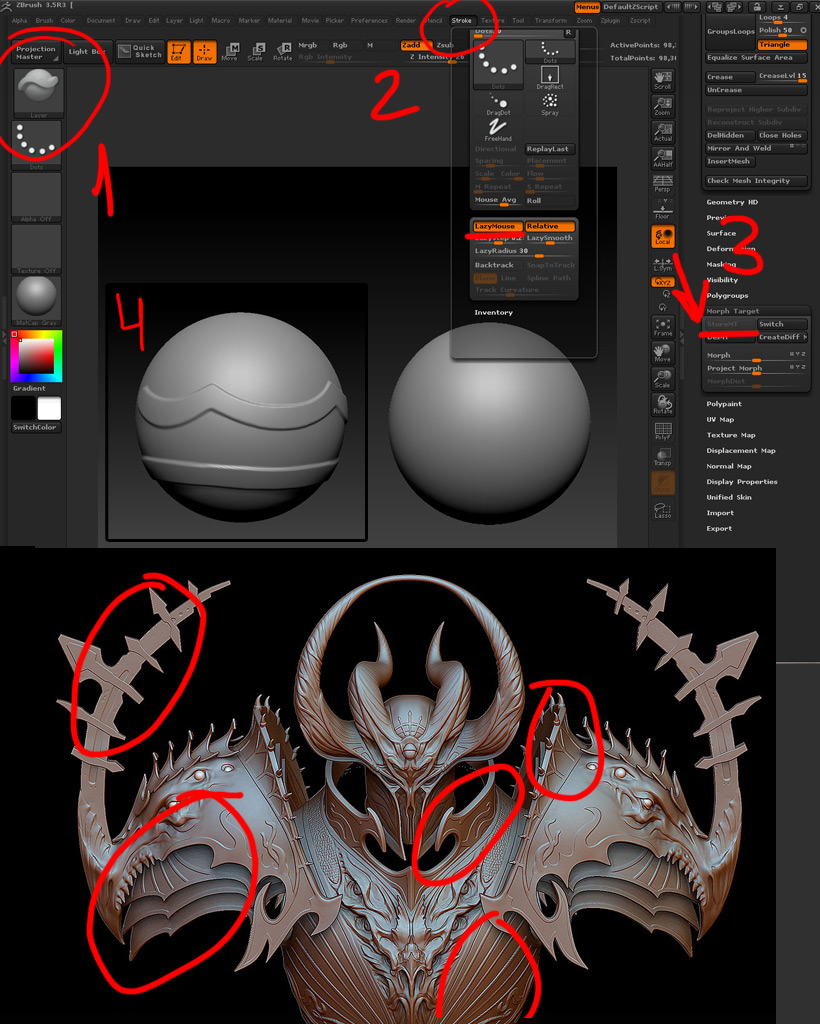Viewport: 820px width, 1024px height.
Task: Toggle Local transformations button
Action: click(x=663, y=236)
